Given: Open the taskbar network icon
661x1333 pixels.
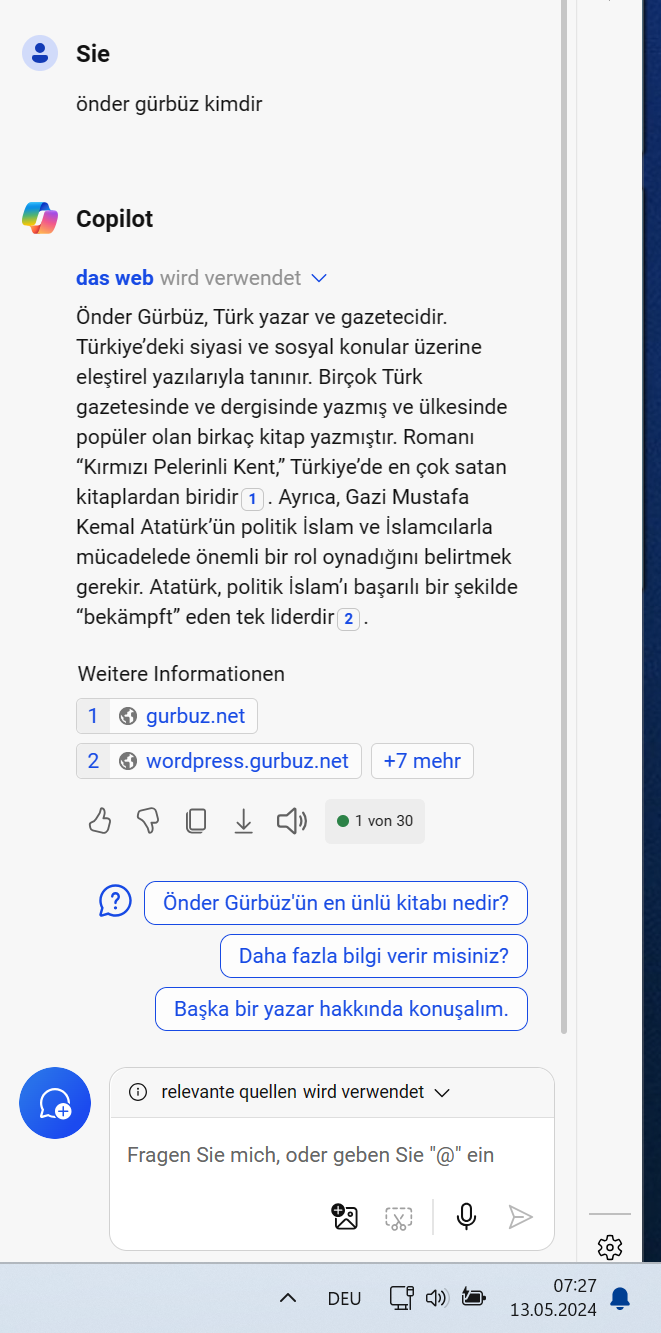Looking at the screenshot, I should tap(401, 1298).
